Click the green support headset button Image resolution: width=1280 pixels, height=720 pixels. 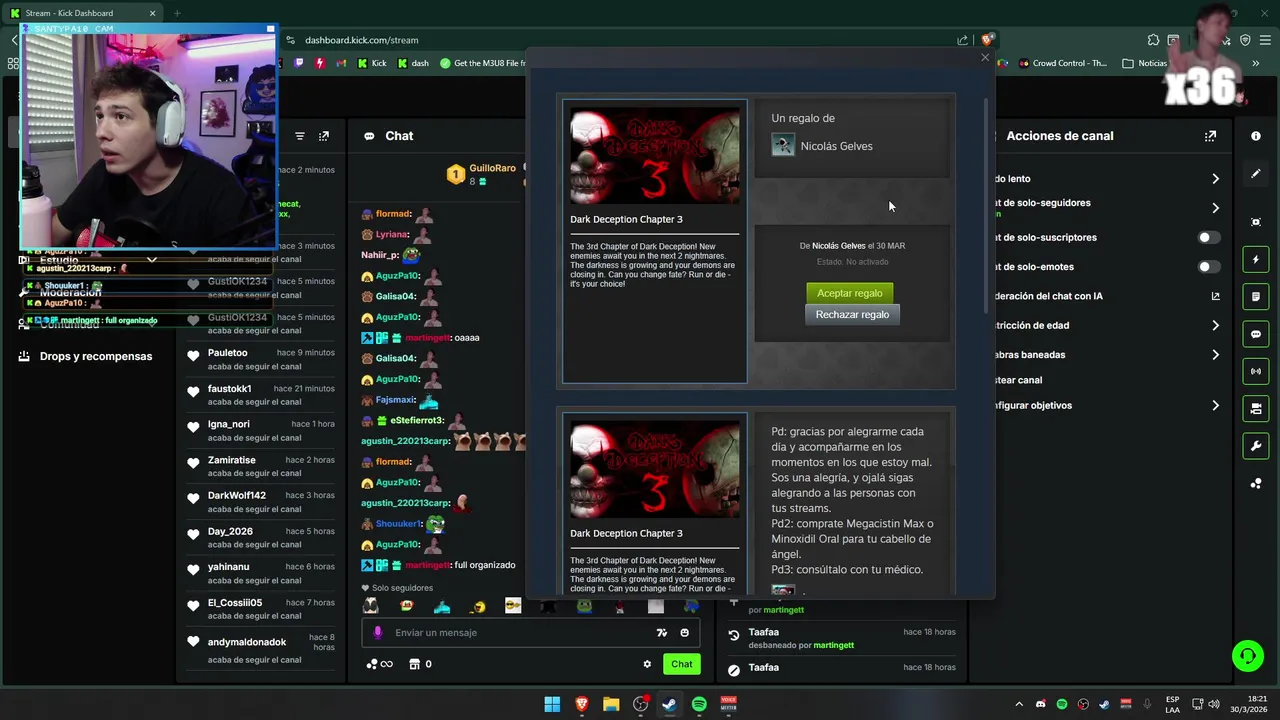(x=1248, y=656)
